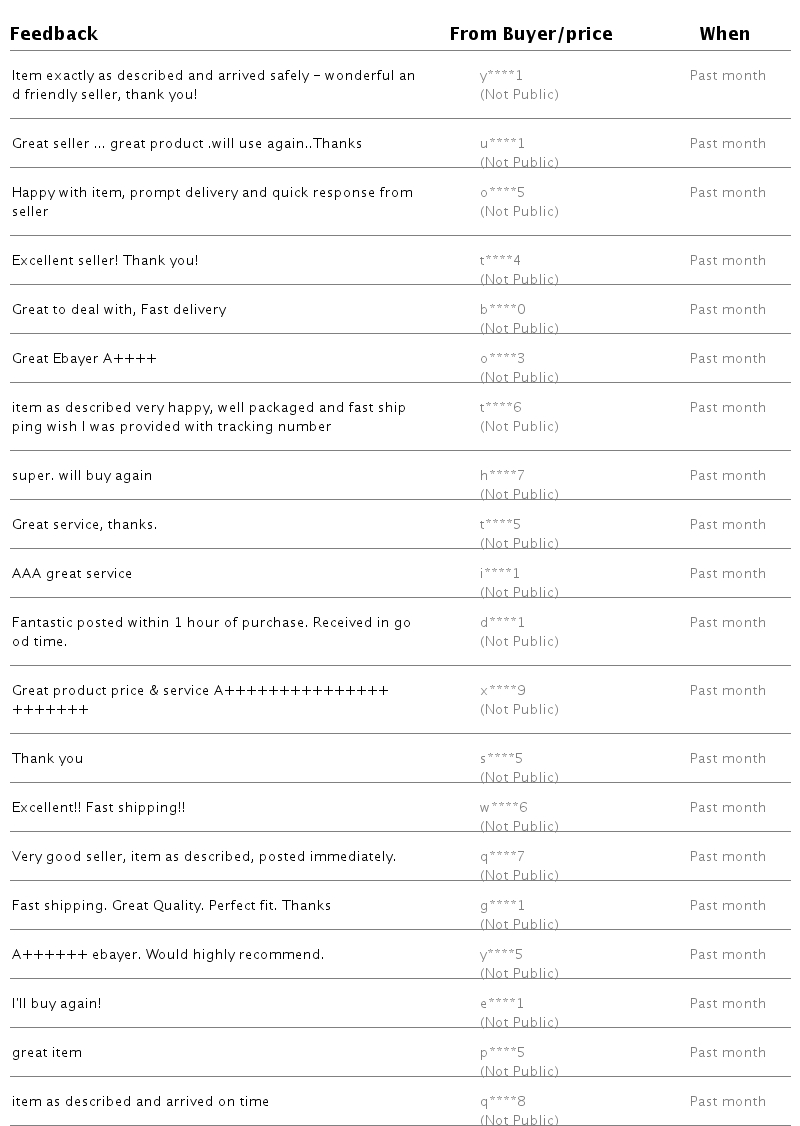Viewport: 800px width, 1126px height.
Task: Open buyer u****1 profile link
Action: [502, 144]
